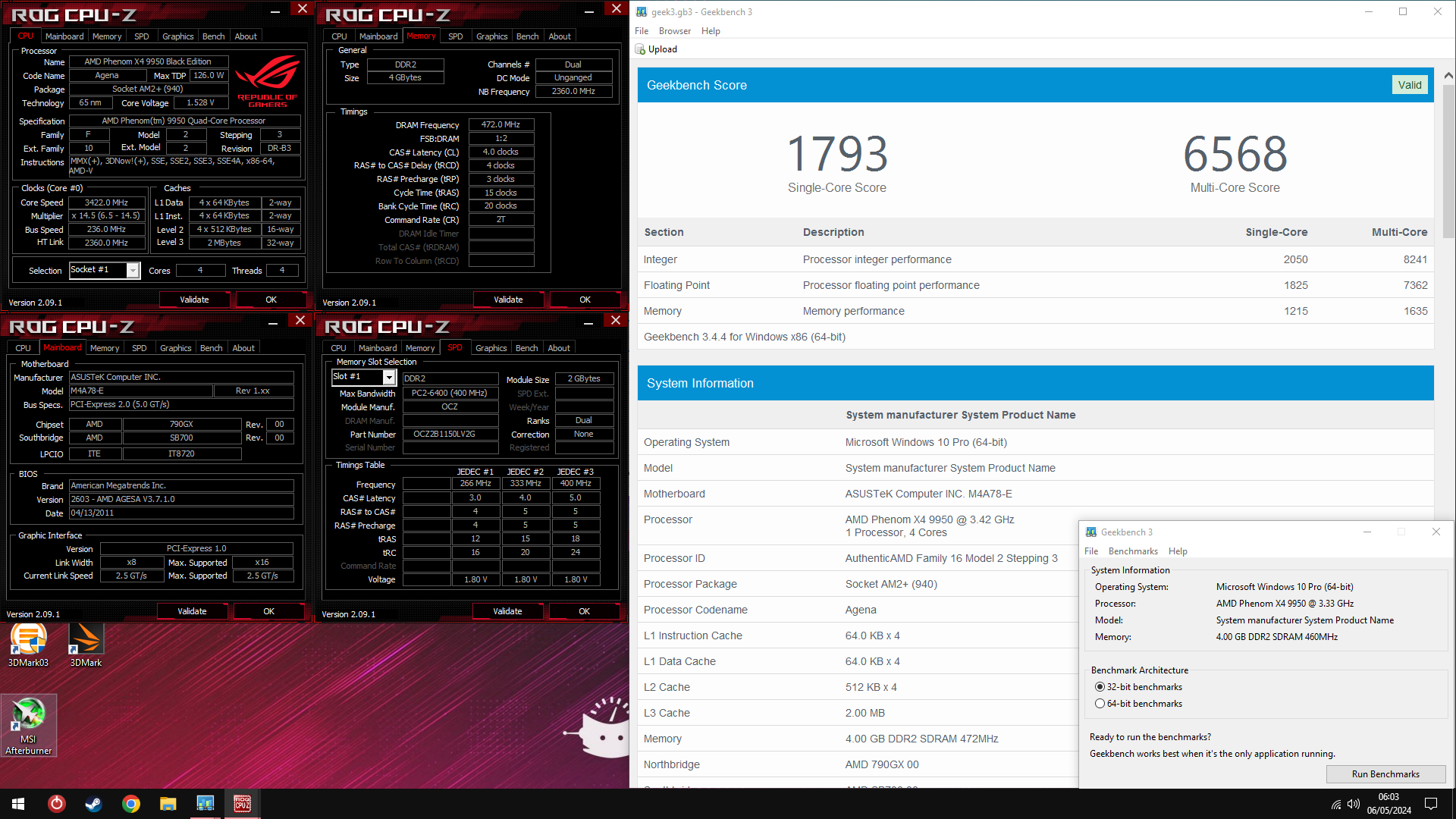Switch to Graphics tab in CPU-Z Mainboard window
This screenshot has width=1456, height=819.
[175, 348]
